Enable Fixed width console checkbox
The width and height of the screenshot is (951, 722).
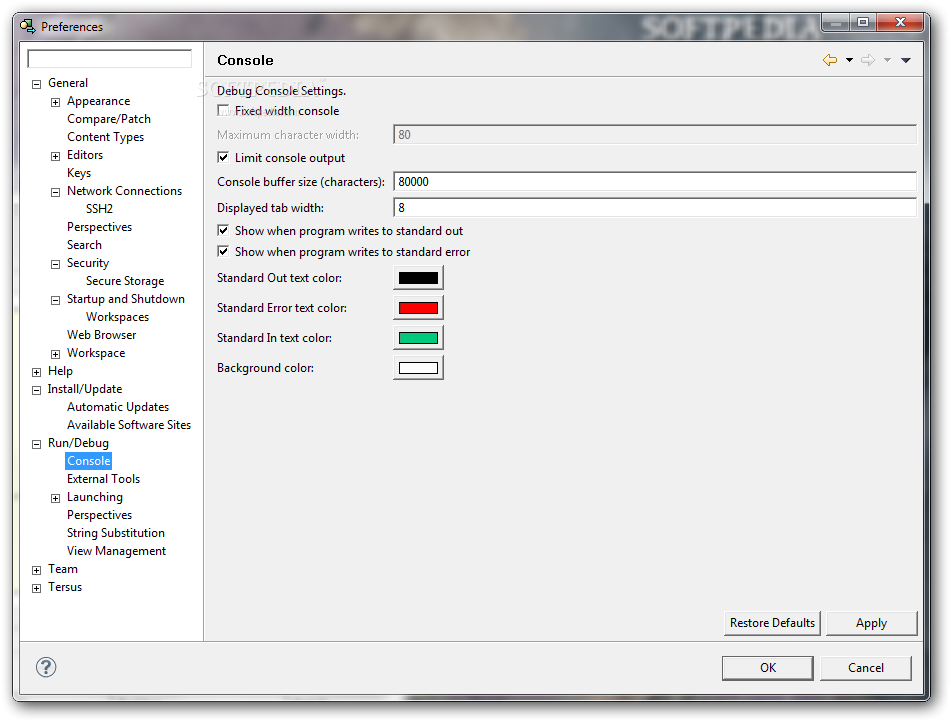[223, 110]
